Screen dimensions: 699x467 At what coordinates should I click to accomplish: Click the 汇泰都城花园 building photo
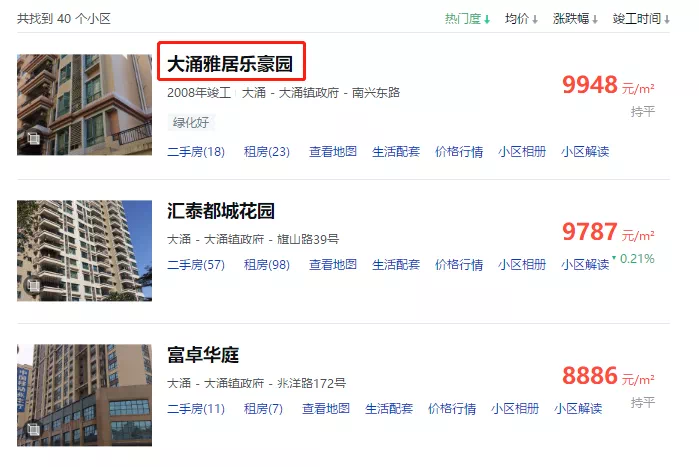point(84,250)
